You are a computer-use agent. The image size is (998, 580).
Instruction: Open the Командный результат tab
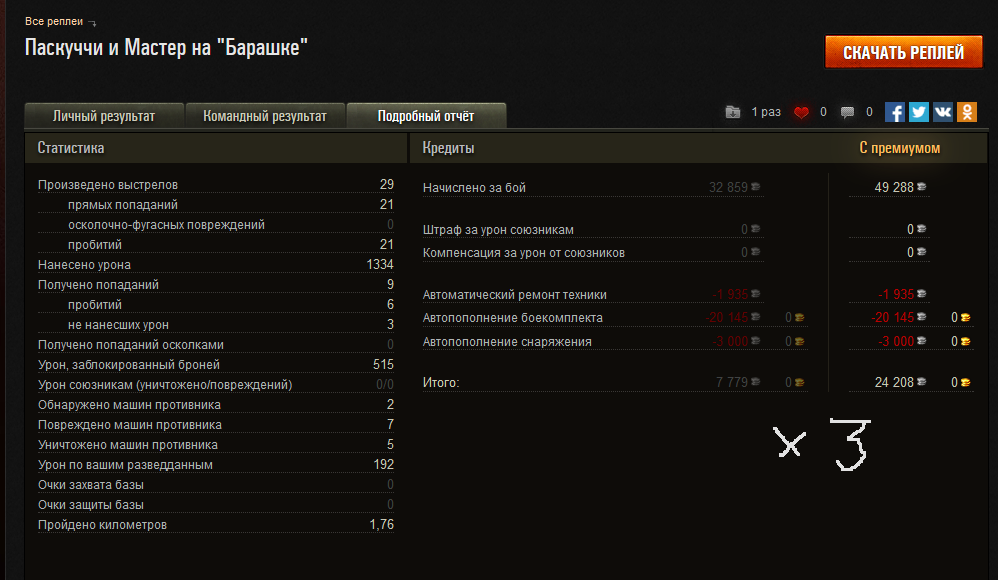265,116
